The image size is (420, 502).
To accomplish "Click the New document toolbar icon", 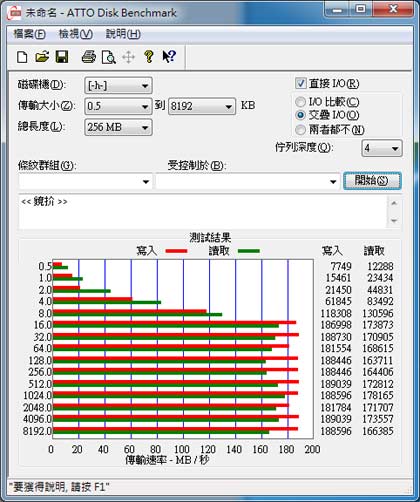I will [x=22, y=57].
